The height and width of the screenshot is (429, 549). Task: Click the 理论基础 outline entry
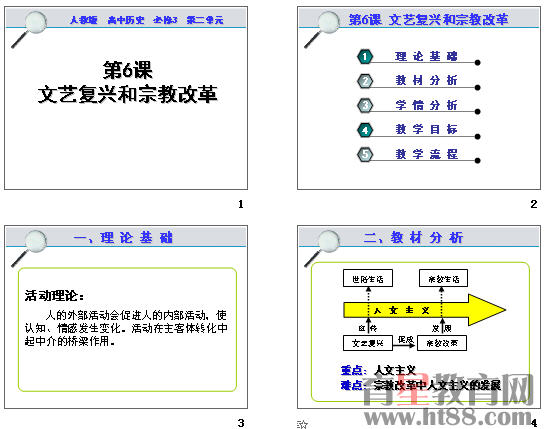426,56
